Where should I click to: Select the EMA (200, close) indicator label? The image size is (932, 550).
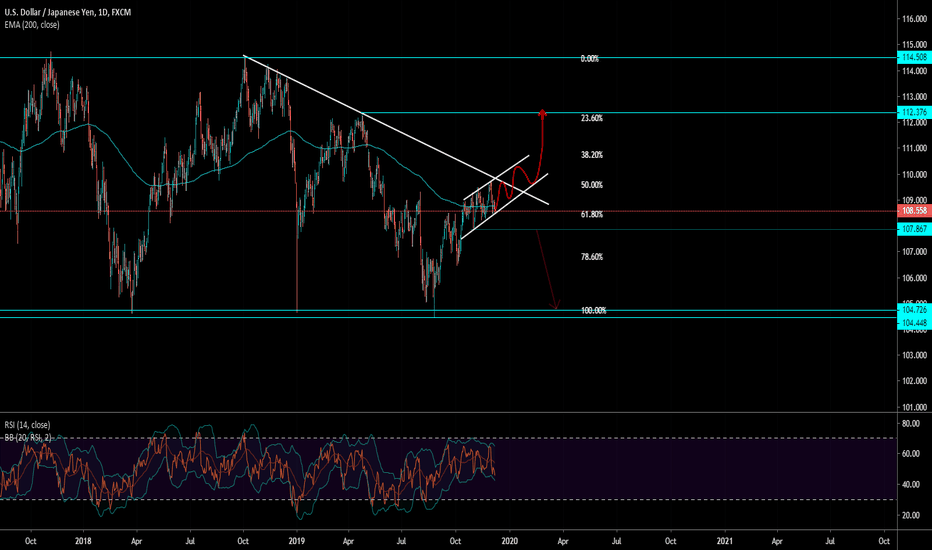[37, 19]
